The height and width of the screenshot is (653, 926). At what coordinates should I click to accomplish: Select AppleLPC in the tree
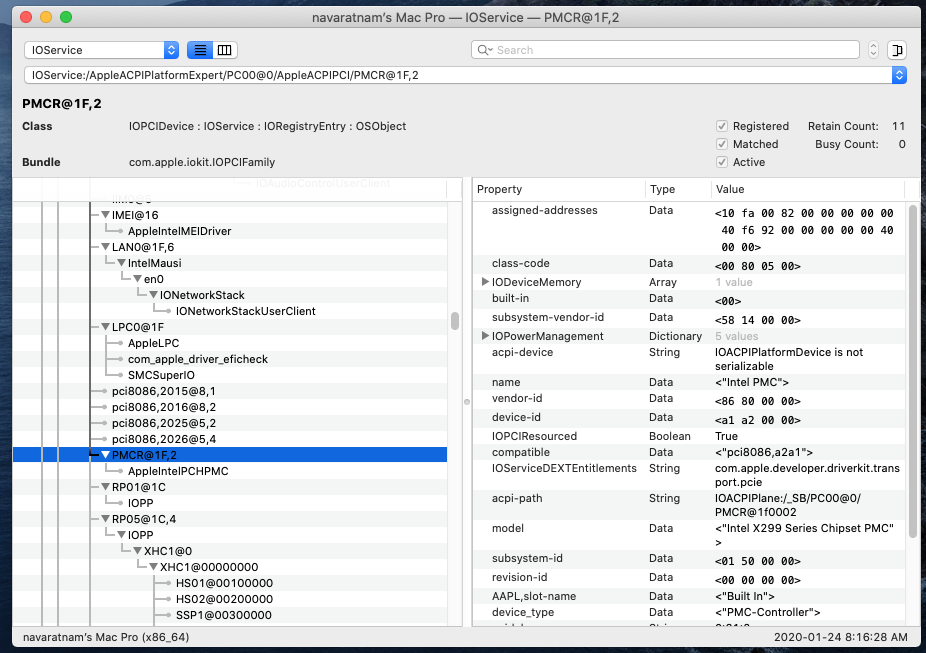154,343
